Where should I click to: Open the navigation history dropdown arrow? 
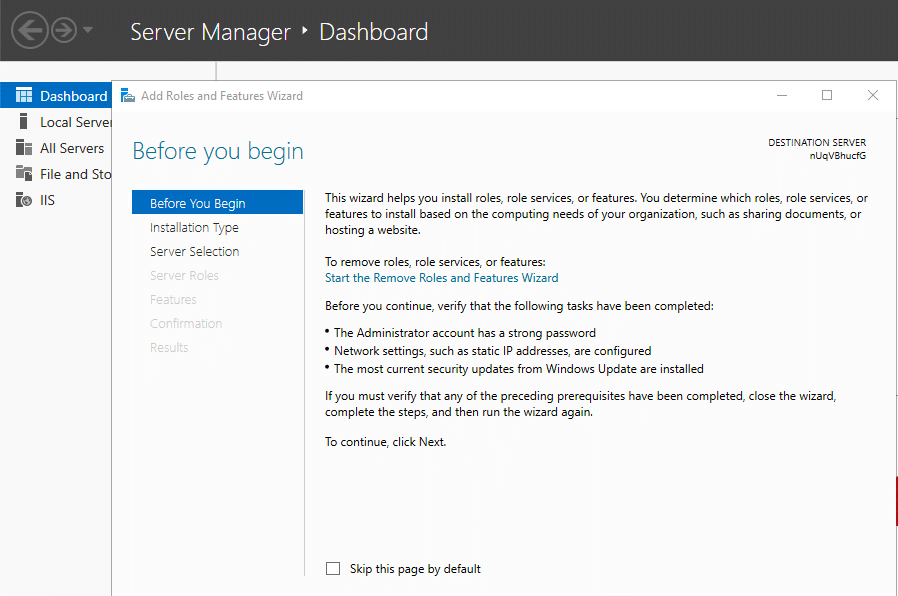pyautogui.click(x=88, y=30)
